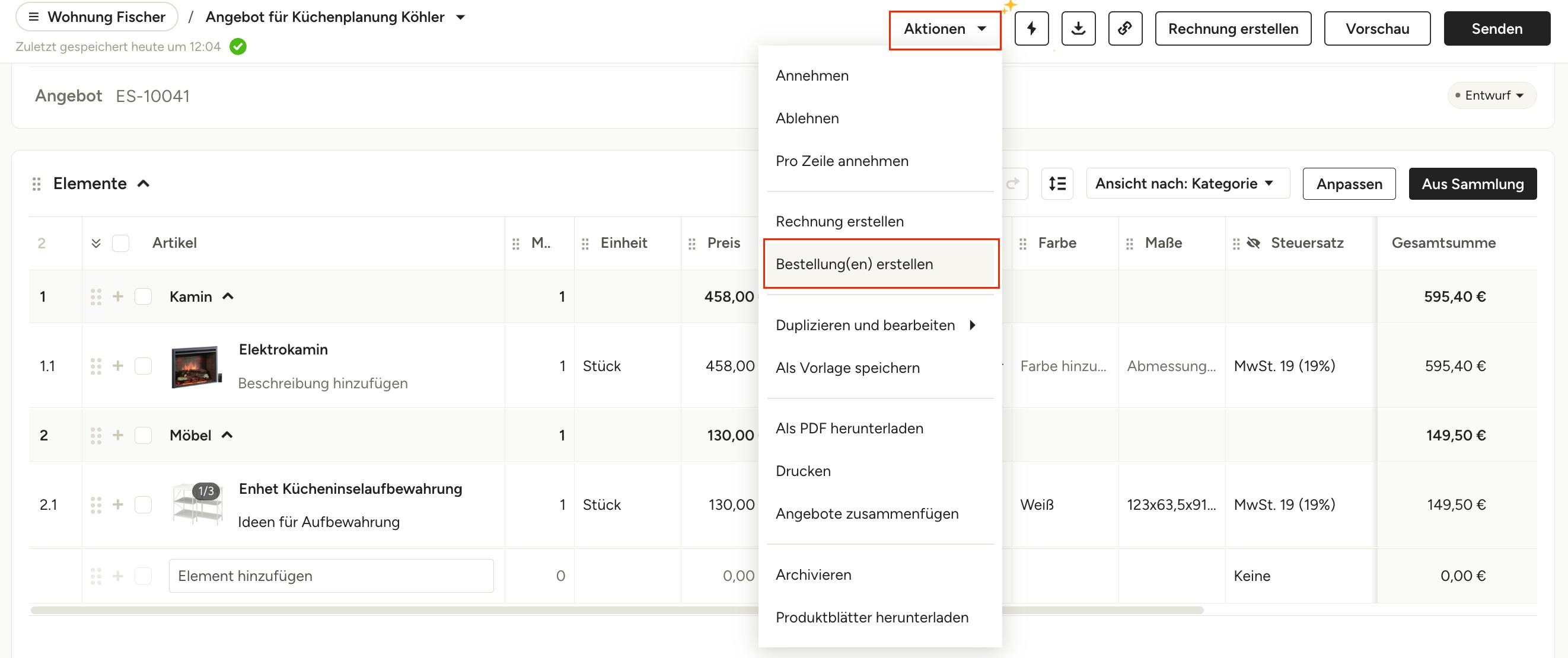Click the download icon in top toolbar
The image size is (1568, 658).
(1078, 28)
